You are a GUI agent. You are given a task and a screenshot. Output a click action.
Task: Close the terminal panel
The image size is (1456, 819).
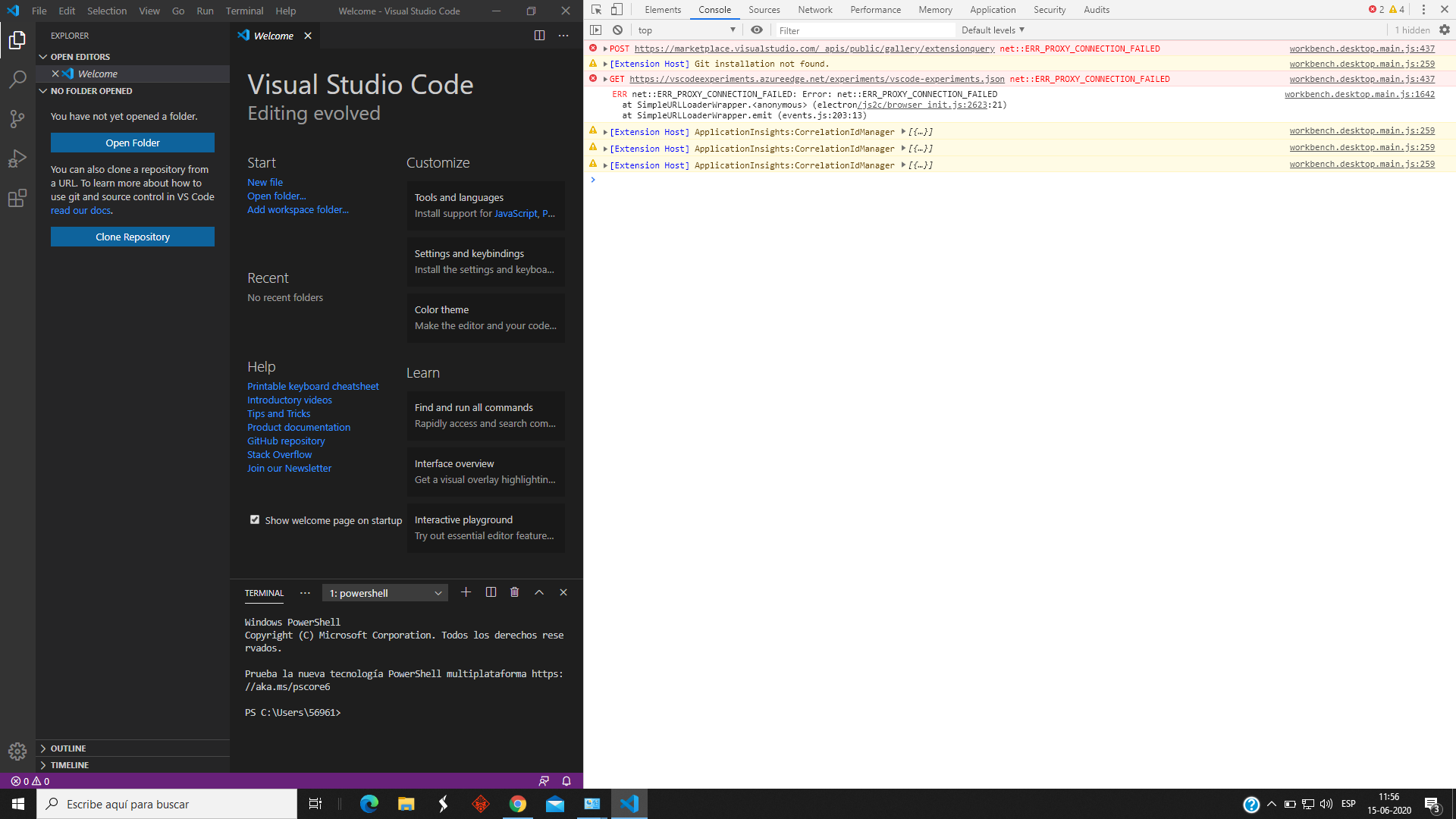tap(563, 592)
